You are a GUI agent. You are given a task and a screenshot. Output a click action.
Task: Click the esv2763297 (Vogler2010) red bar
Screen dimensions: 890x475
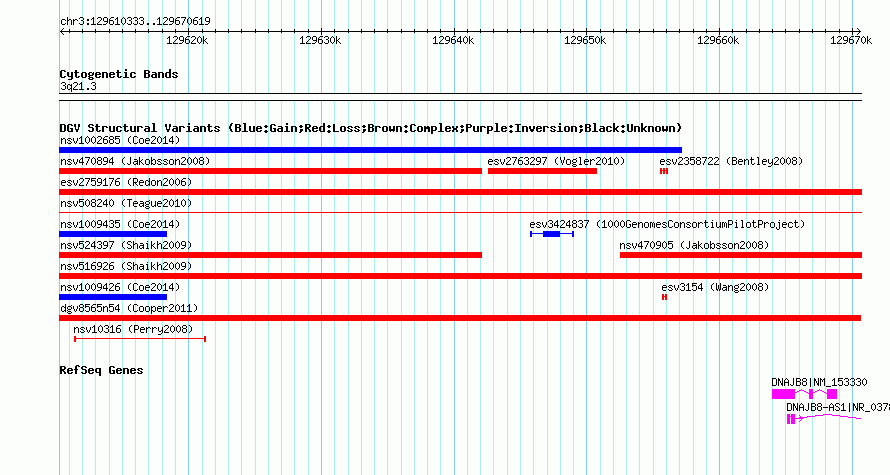point(542,171)
